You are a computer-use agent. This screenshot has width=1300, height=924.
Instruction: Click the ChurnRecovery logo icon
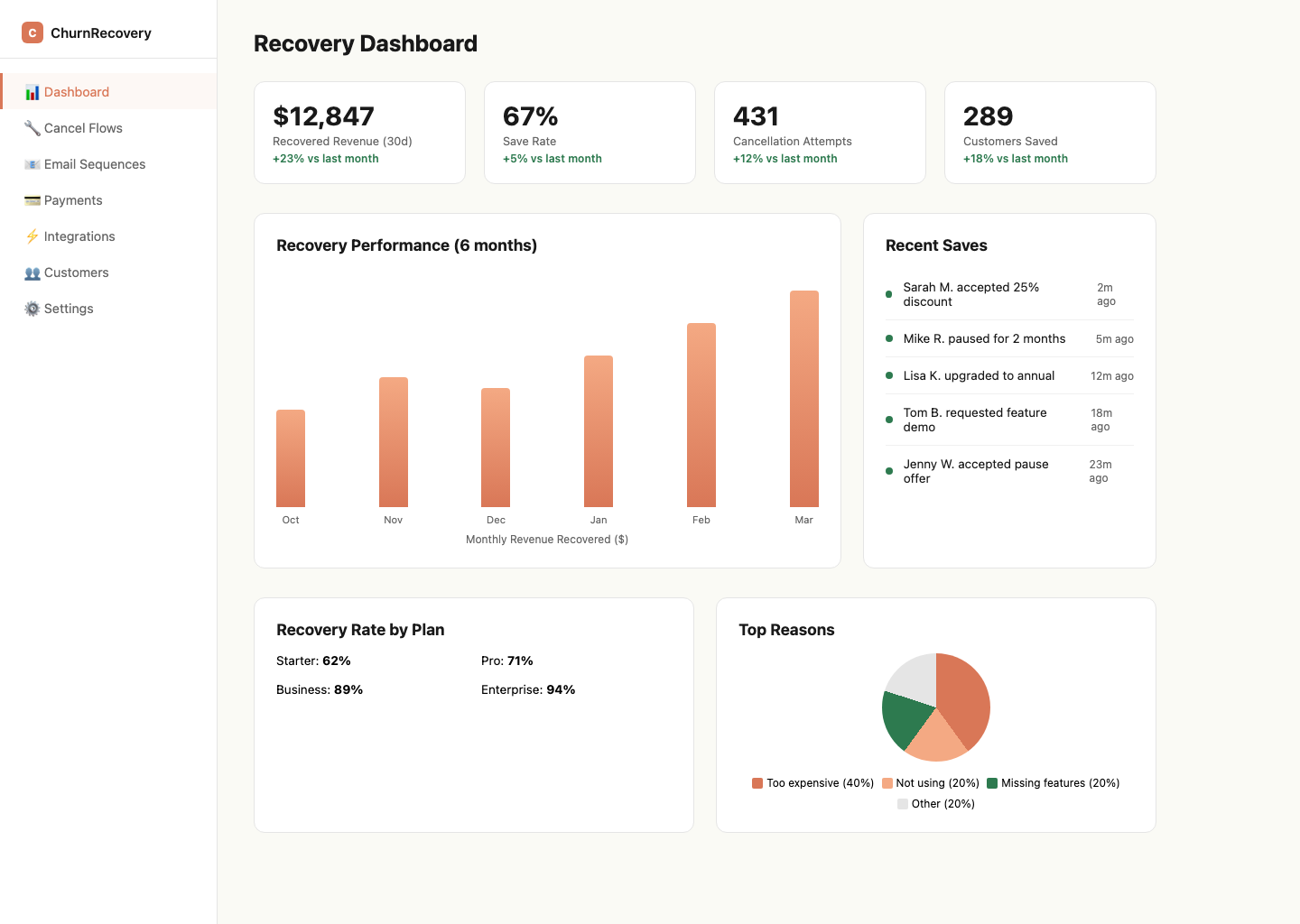pyautogui.click(x=32, y=32)
